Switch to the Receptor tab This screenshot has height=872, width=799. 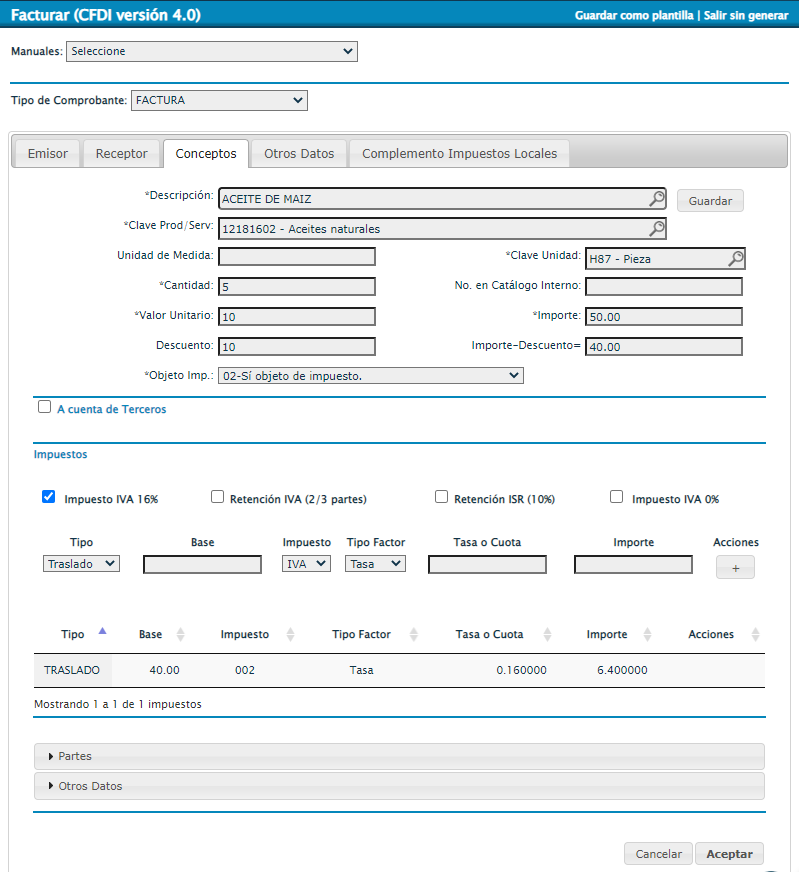(121, 153)
